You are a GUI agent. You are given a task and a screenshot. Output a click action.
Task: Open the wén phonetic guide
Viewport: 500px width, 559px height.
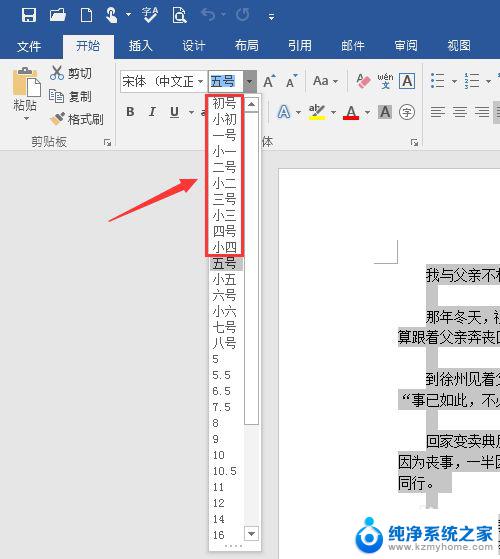click(385, 81)
